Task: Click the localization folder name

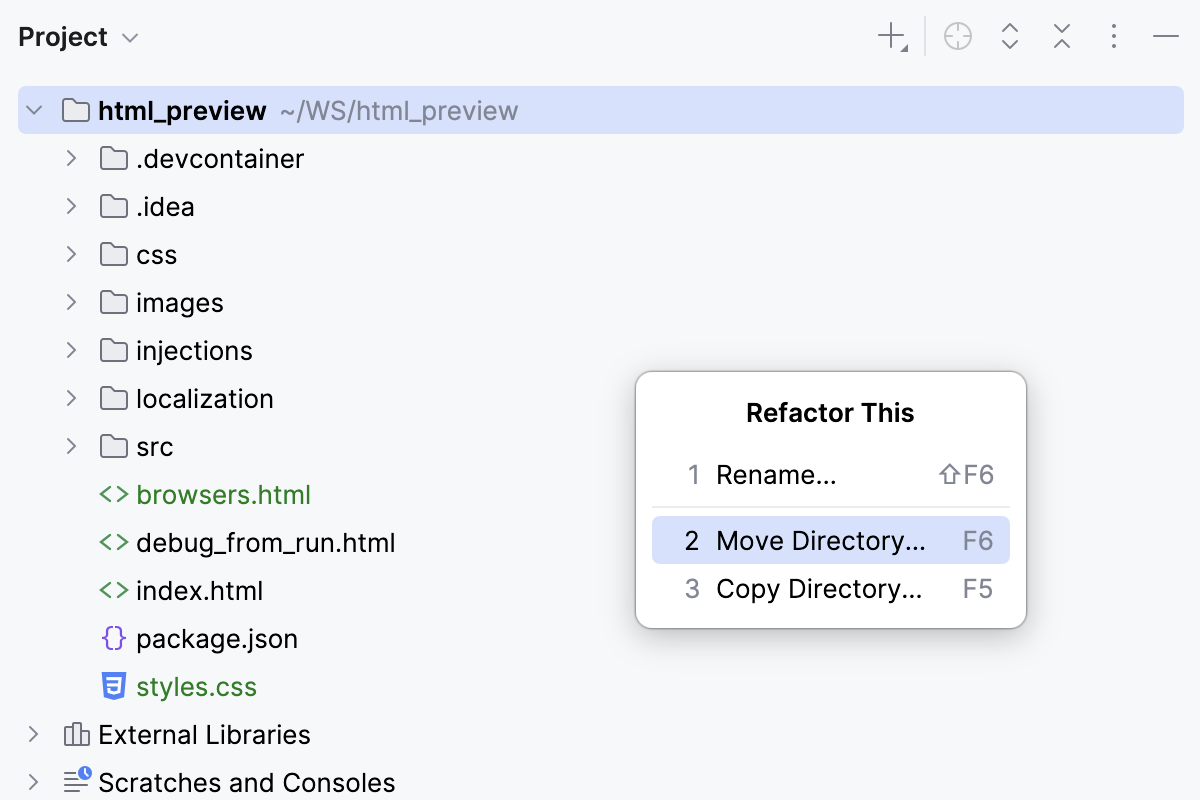Action: pos(205,399)
